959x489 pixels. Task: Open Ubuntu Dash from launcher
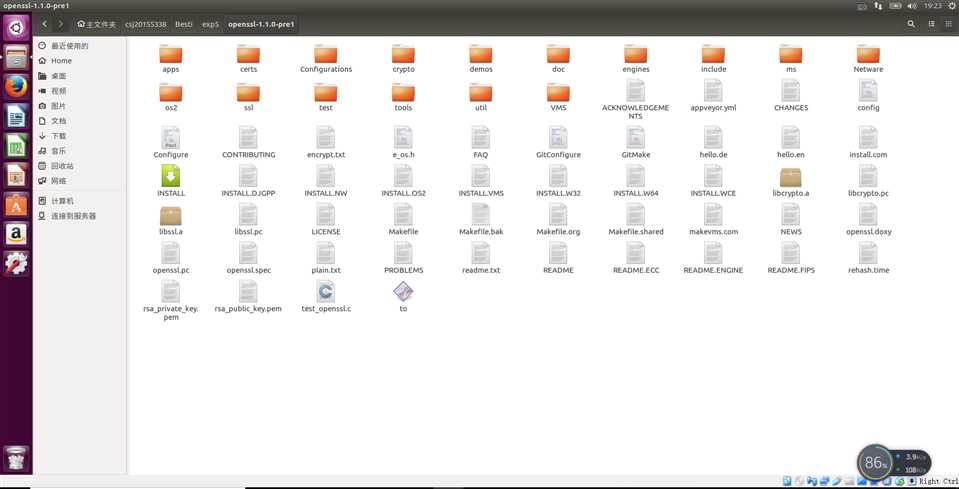17,28
